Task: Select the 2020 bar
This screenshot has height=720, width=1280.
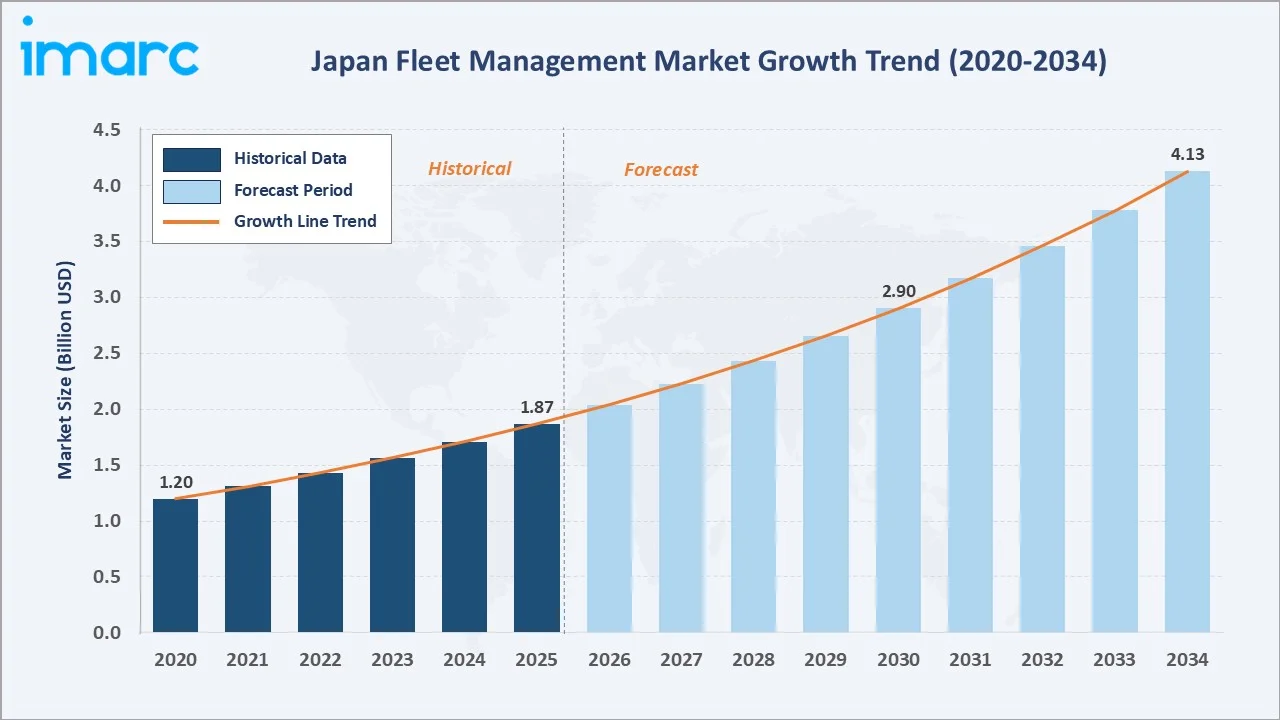Action: [175, 566]
